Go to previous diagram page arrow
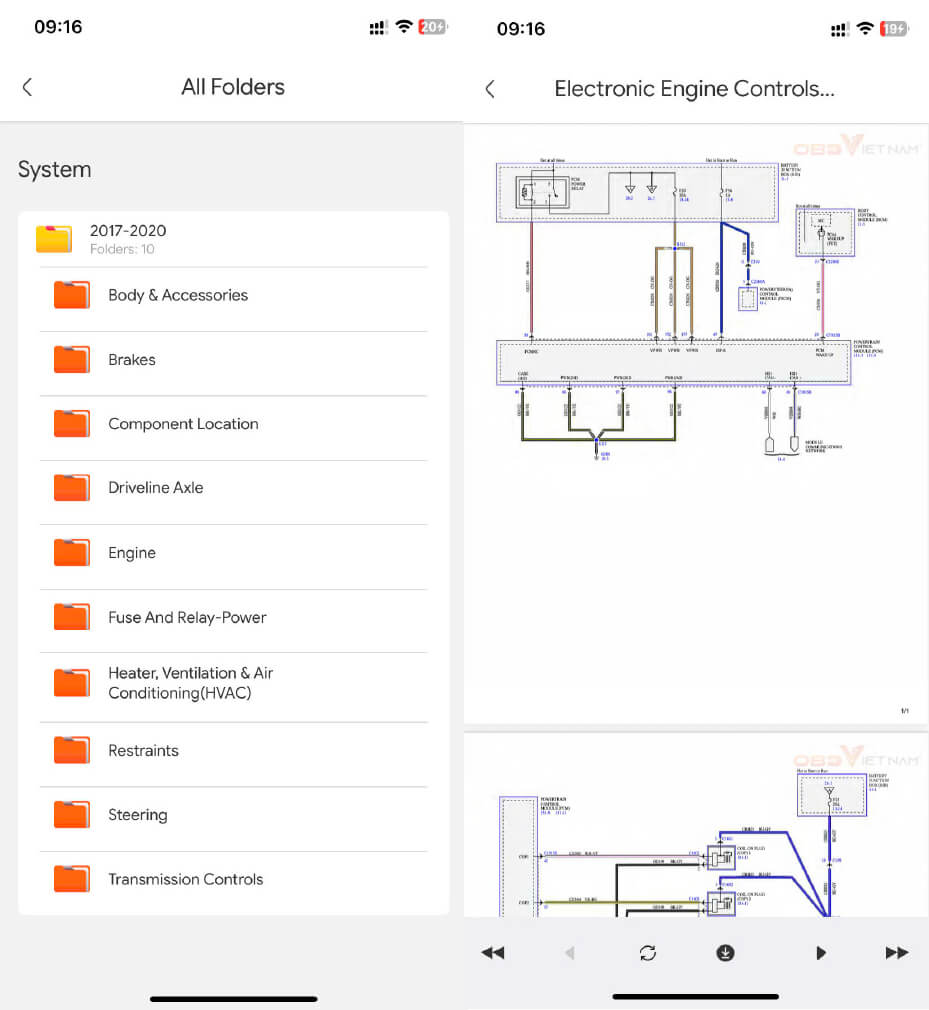The image size is (929, 1010). [x=570, y=953]
